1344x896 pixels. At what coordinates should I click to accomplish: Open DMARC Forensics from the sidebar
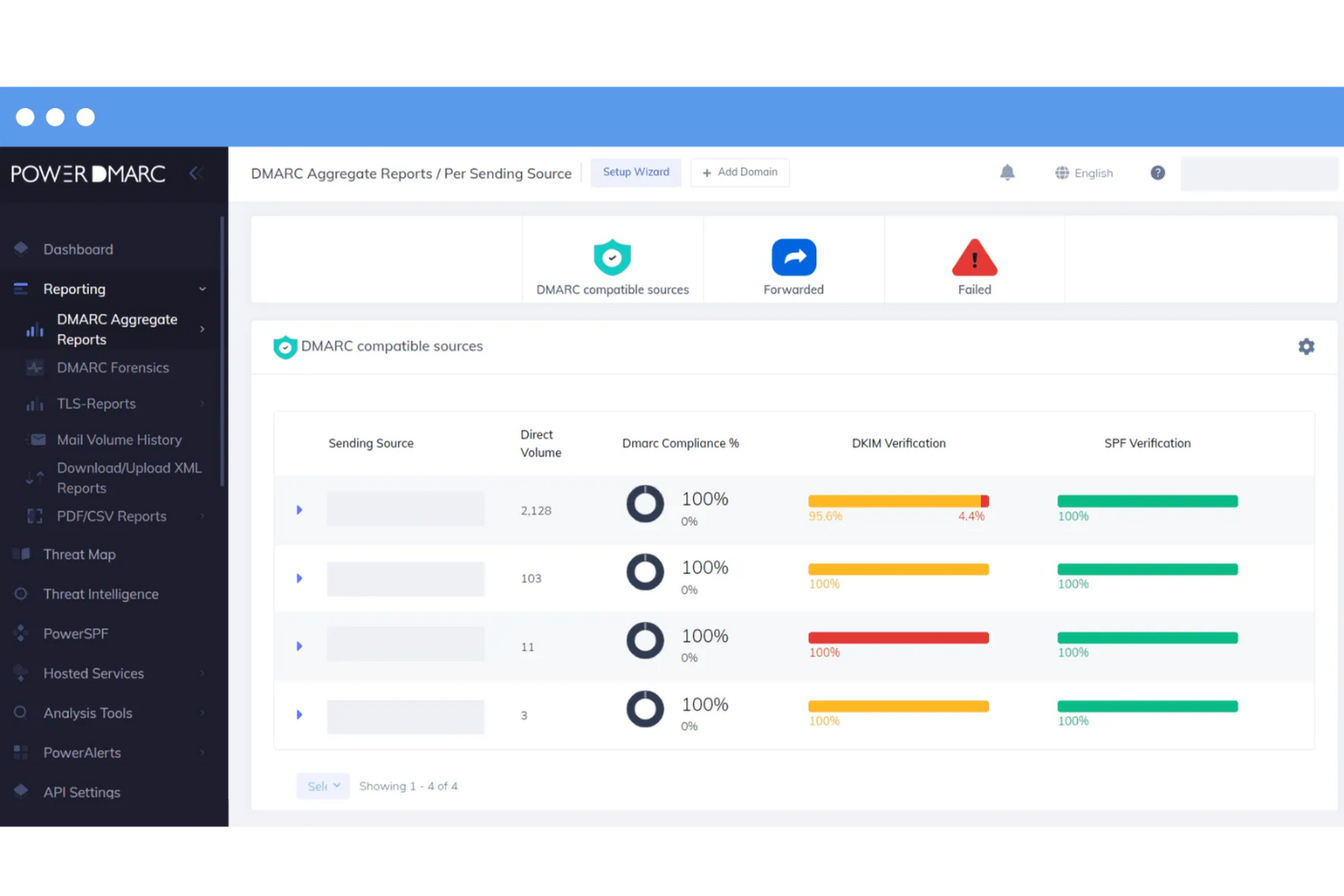(x=113, y=368)
